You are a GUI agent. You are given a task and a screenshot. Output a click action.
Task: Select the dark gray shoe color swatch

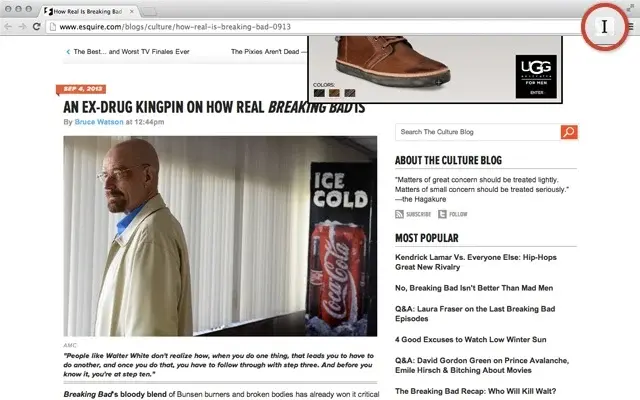pyautogui.click(x=350, y=93)
